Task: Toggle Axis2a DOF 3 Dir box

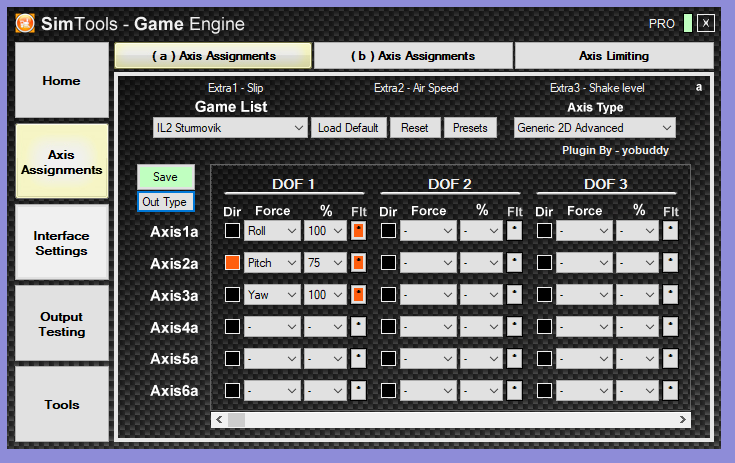Action: click(x=544, y=262)
